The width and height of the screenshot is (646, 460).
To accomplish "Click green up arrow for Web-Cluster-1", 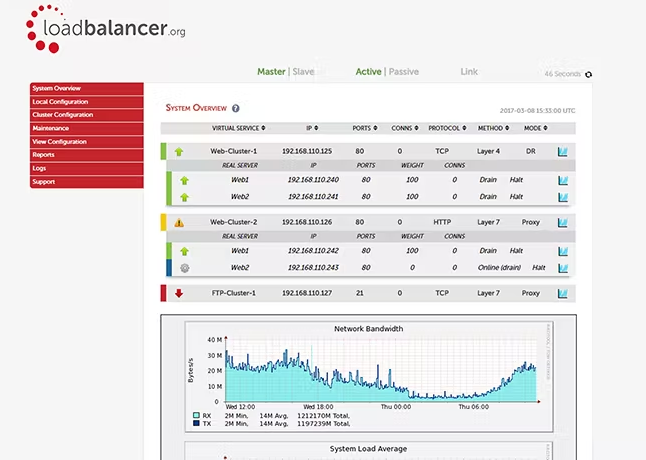I will click(179, 151).
